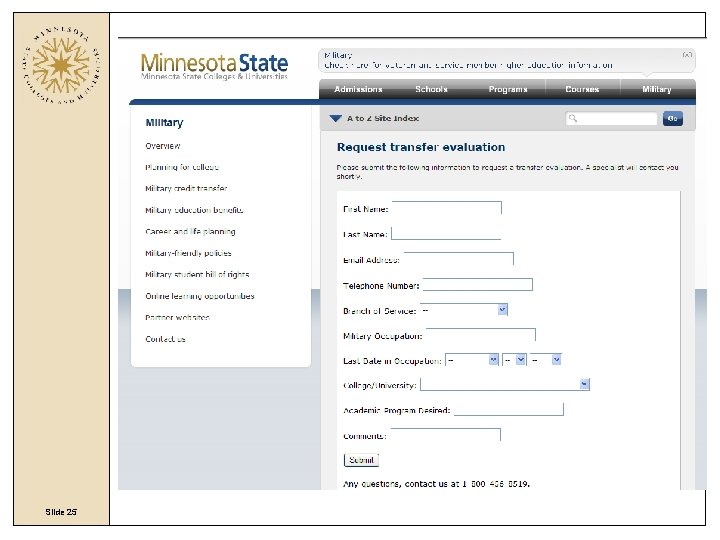
Task: Open the Military tab
Action: (657, 89)
